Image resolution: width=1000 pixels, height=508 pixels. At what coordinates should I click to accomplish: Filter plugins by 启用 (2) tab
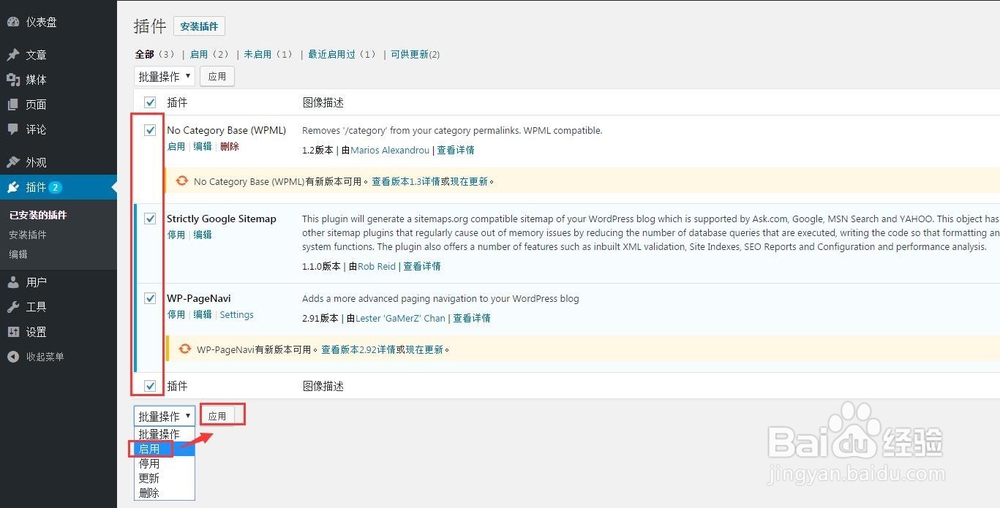(x=210, y=55)
